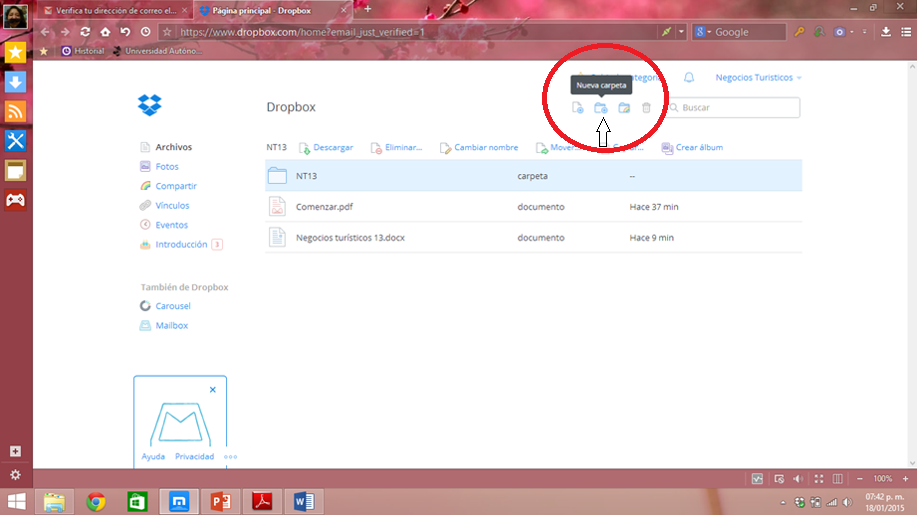Open the sidebar settings gear

click(15, 475)
